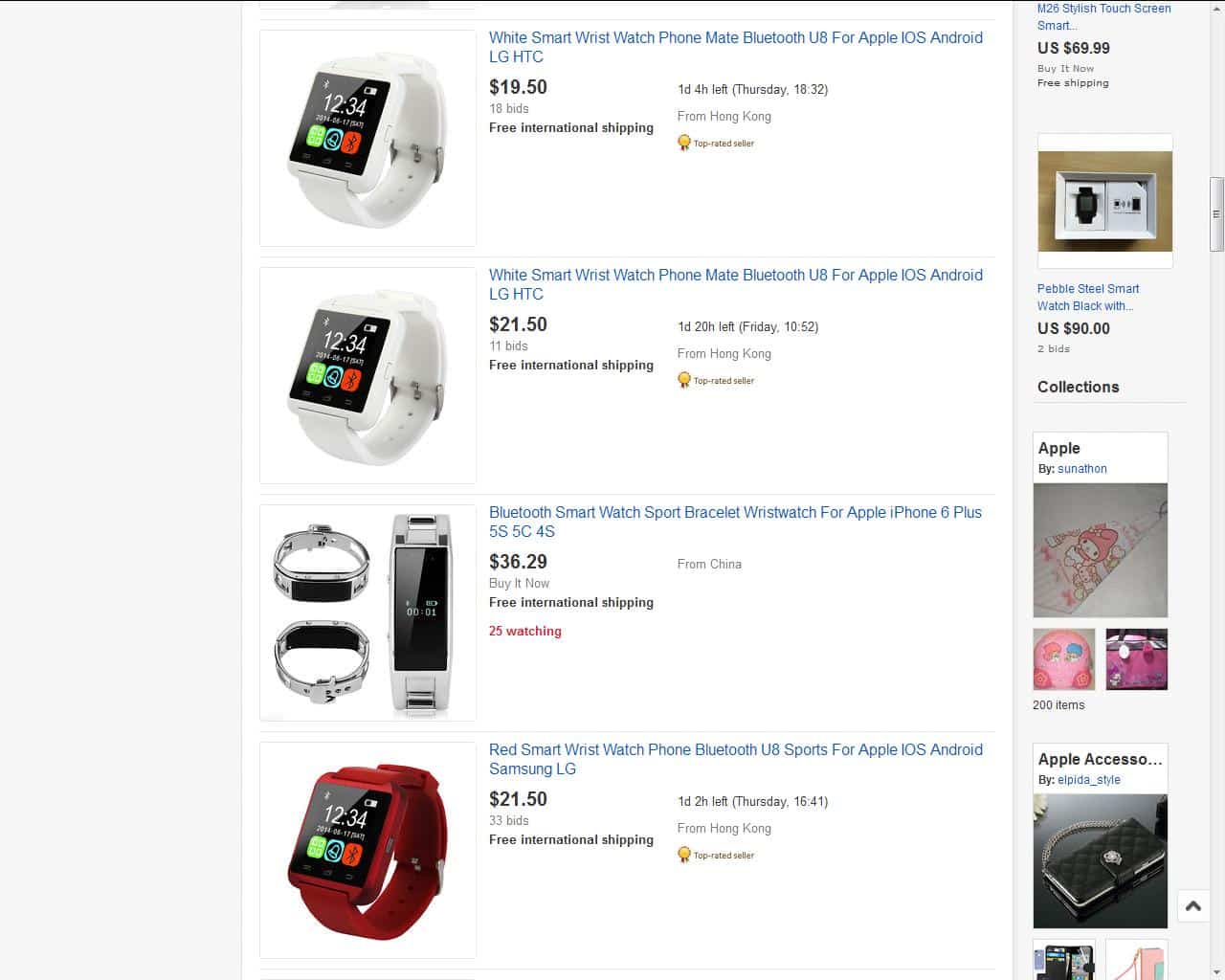This screenshot has width=1225, height=980.
Task: Click Top-rated seller badge on $21.50 white watch
Action: (716, 381)
